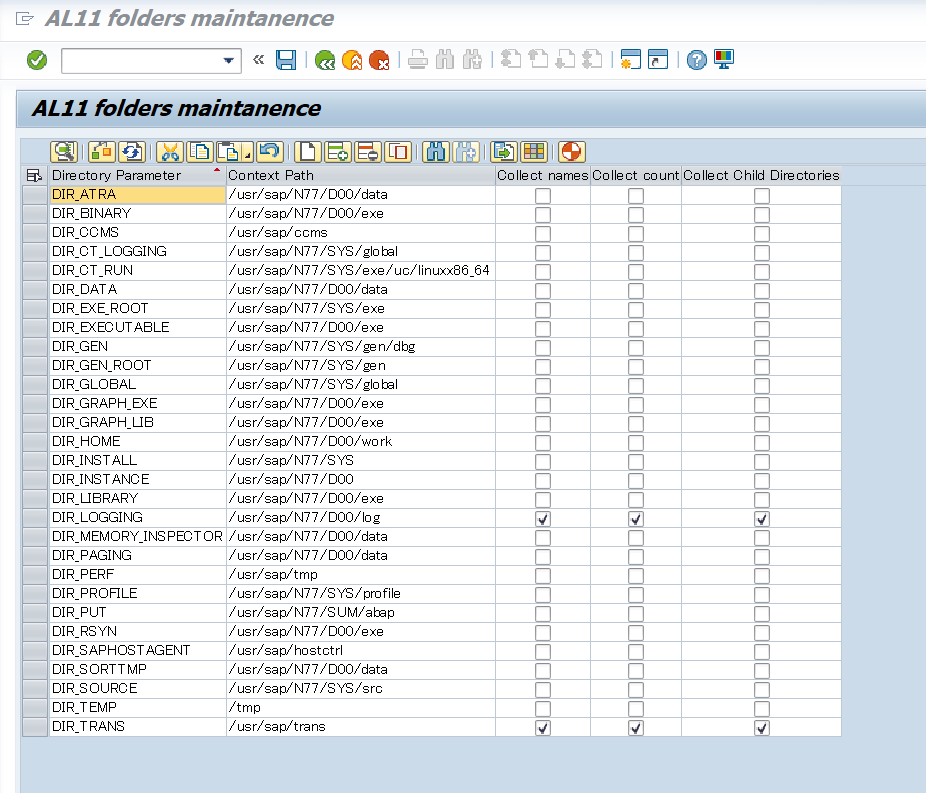Click the green Enter checkmark icon
926x793 pixels.
[x=37, y=61]
